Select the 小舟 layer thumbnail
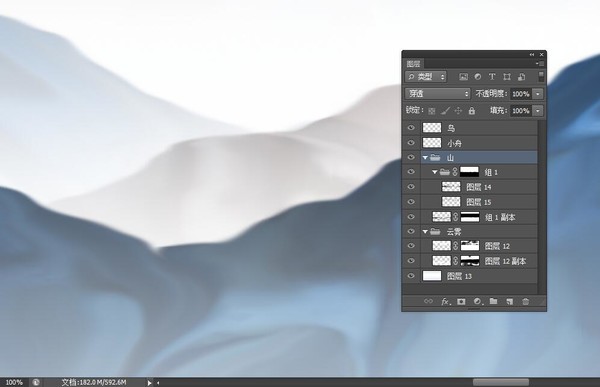 point(432,143)
